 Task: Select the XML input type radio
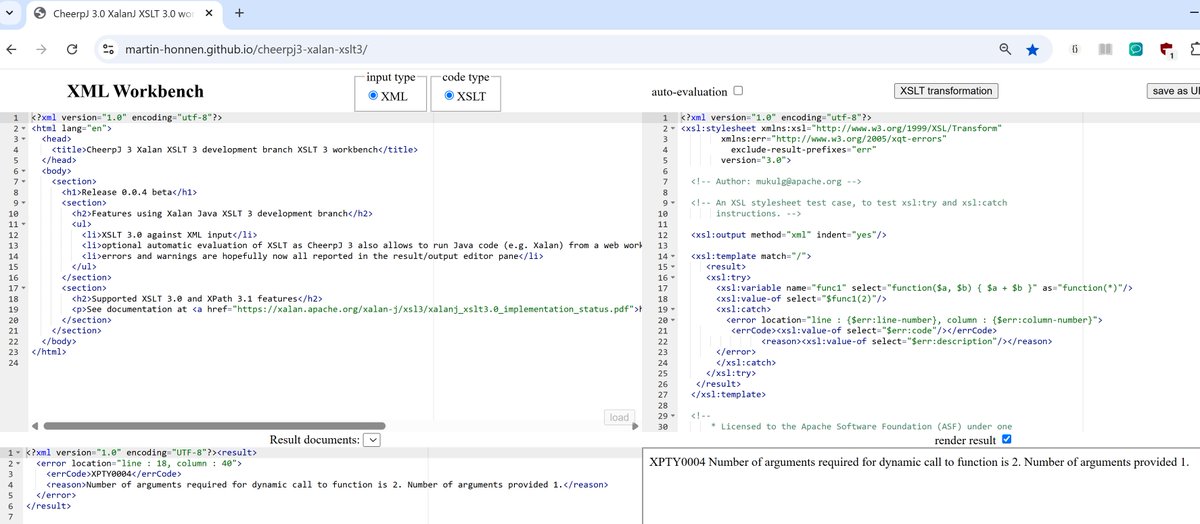tap(374, 96)
